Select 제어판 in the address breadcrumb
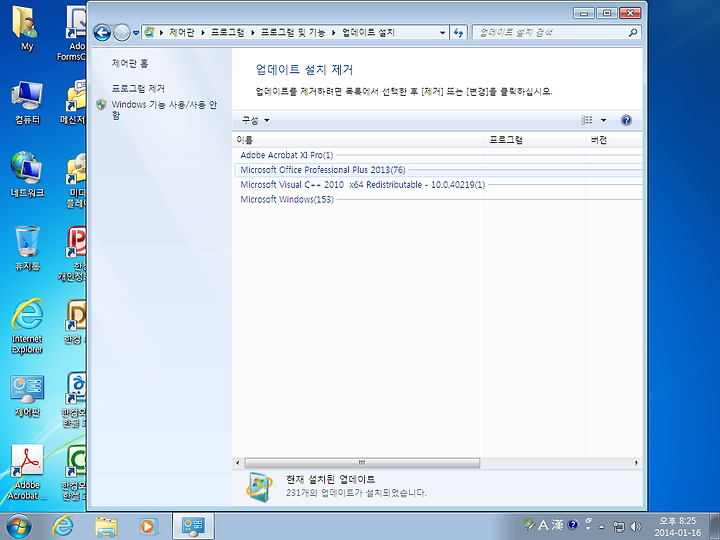The height and width of the screenshot is (540, 720). click(182, 32)
